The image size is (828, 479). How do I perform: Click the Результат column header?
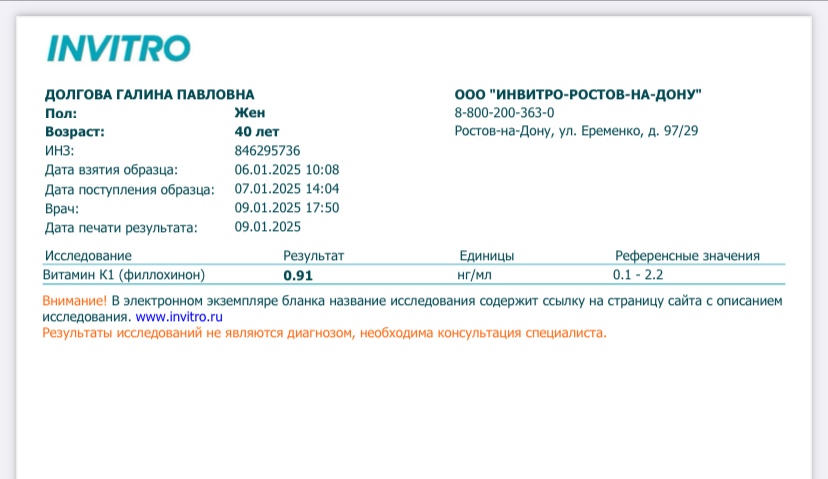pos(314,256)
